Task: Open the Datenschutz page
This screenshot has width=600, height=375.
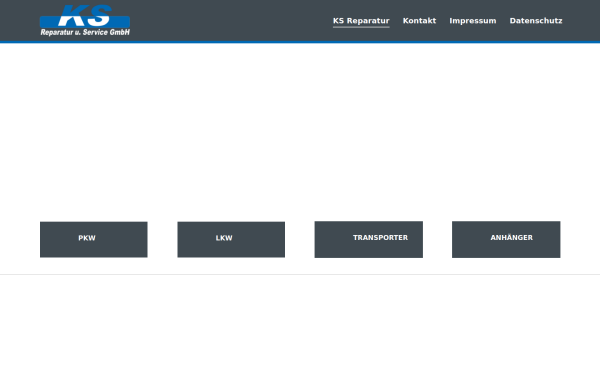Action: coord(536,21)
